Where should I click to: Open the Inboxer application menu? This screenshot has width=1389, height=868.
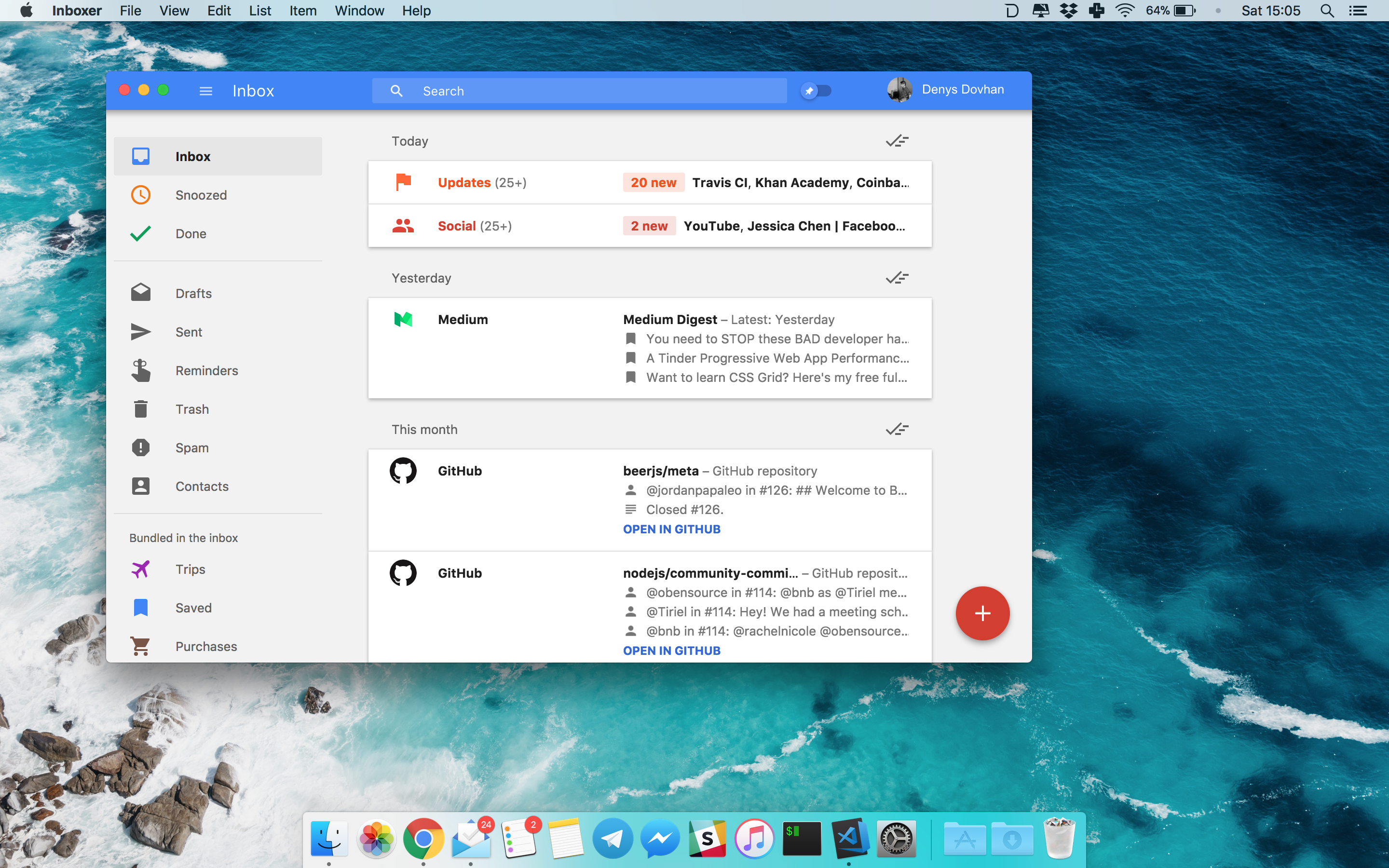coord(76,10)
